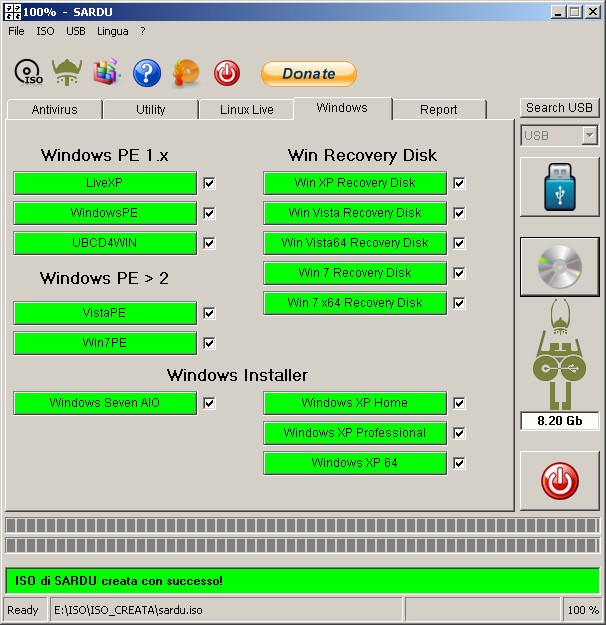Open help with the blue question mark icon
This screenshot has width=606, height=625.
(x=147, y=73)
